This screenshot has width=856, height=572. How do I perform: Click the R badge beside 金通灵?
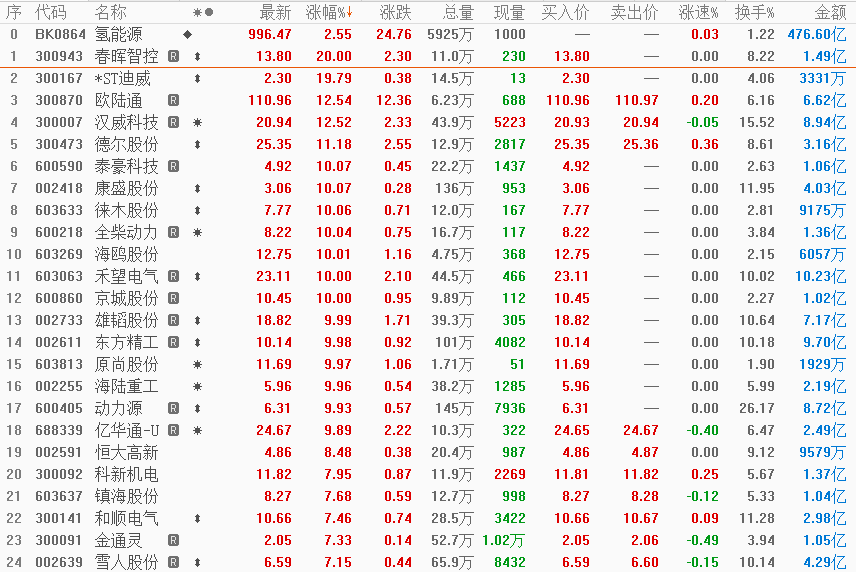click(x=174, y=540)
